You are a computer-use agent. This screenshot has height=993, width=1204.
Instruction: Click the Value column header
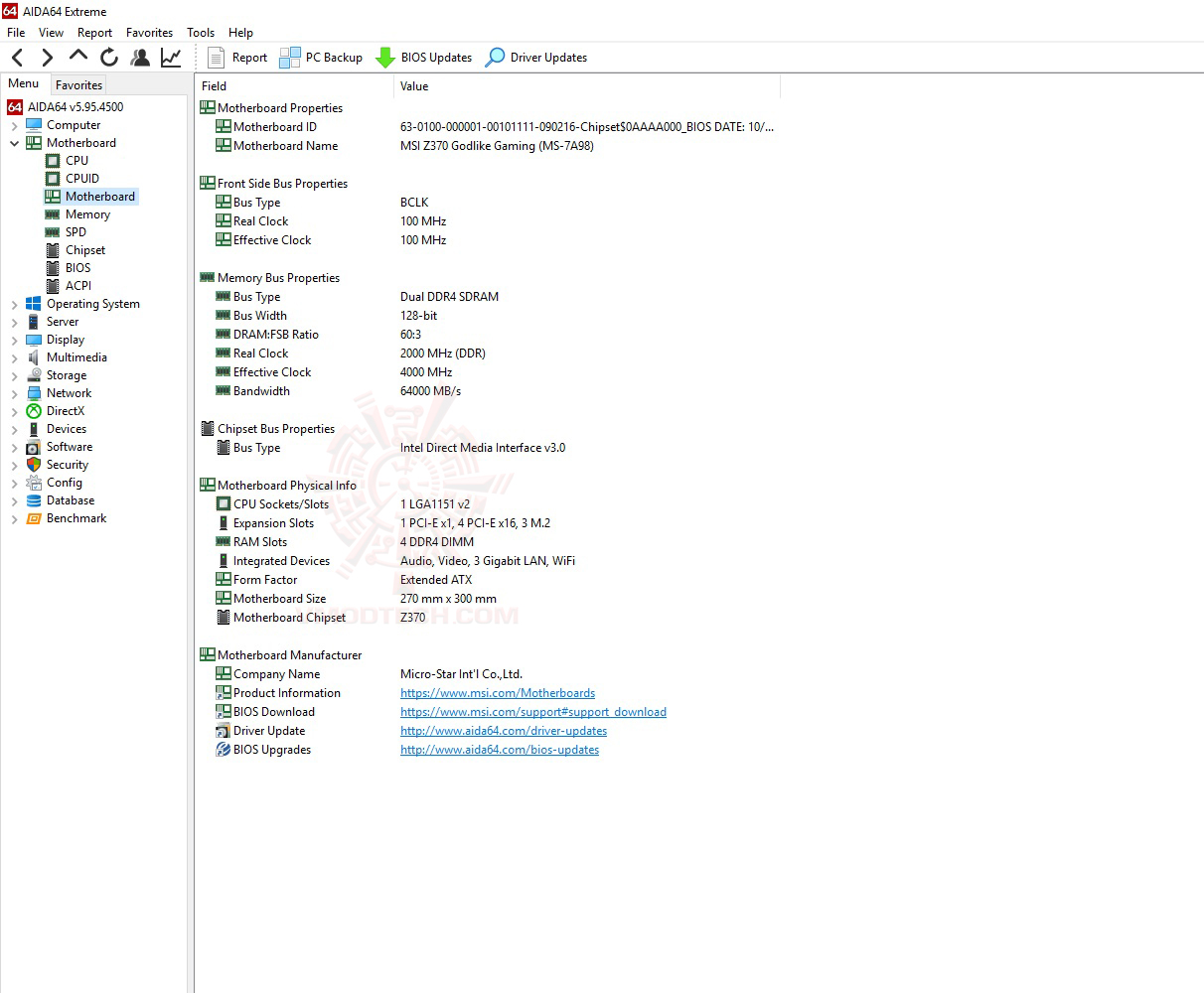click(x=587, y=86)
